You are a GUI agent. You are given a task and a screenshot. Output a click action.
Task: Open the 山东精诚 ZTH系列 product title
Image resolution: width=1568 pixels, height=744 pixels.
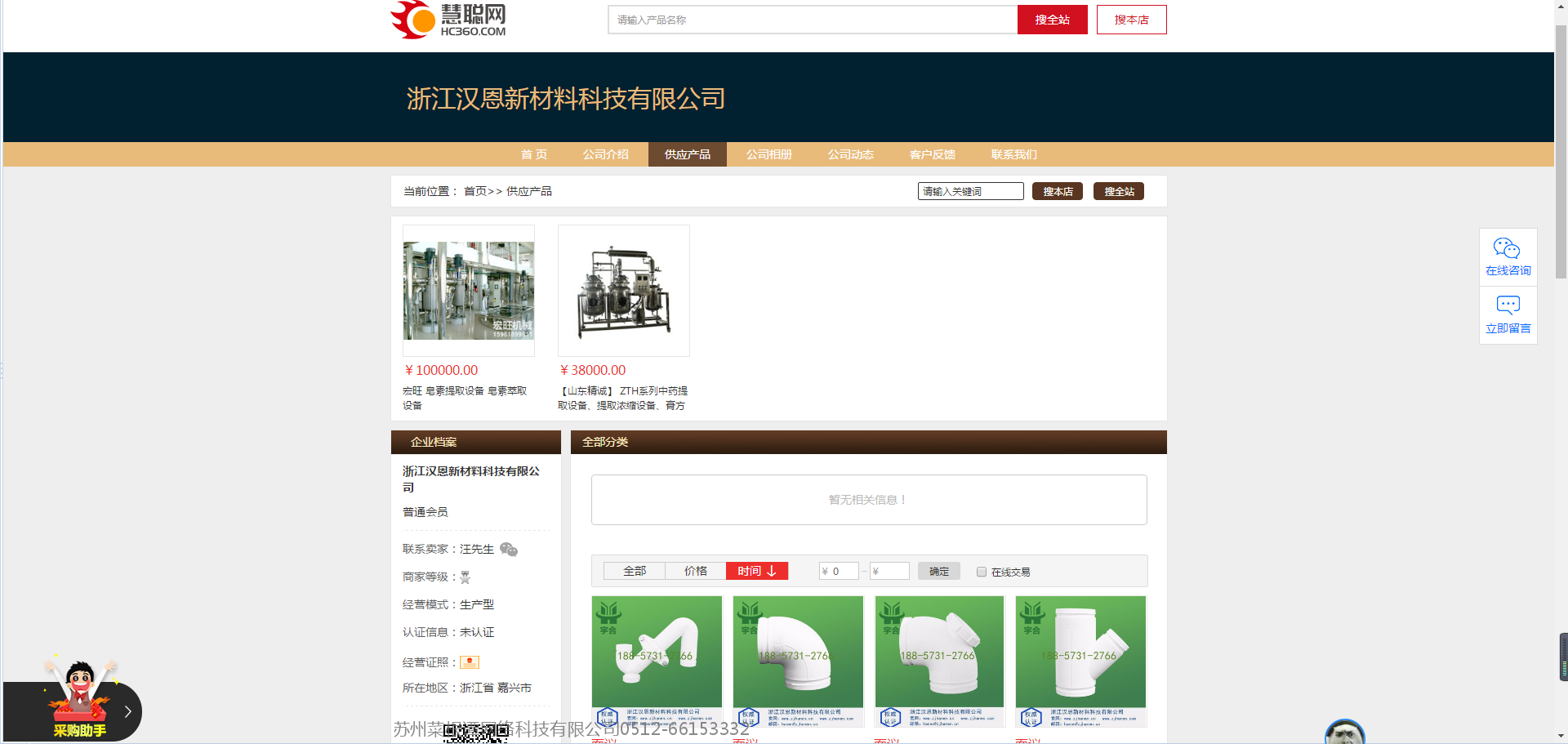click(623, 398)
